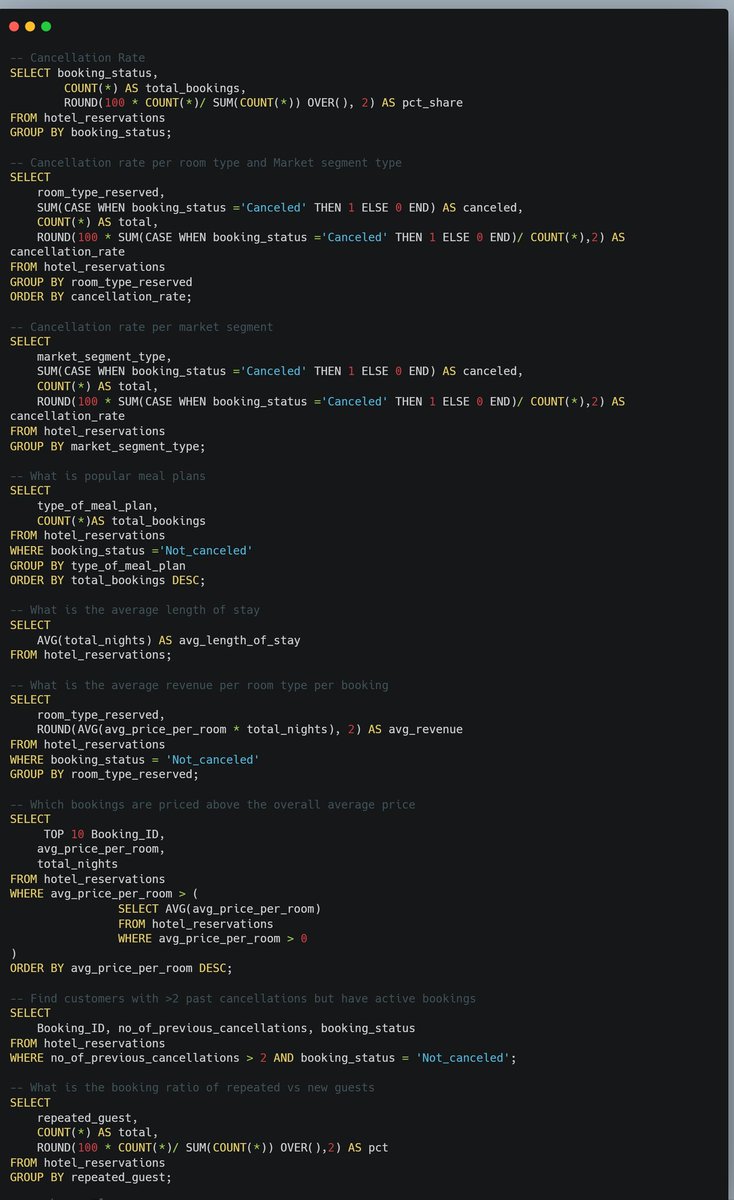
Task: Click the green maximize dot
Action: coord(46,26)
